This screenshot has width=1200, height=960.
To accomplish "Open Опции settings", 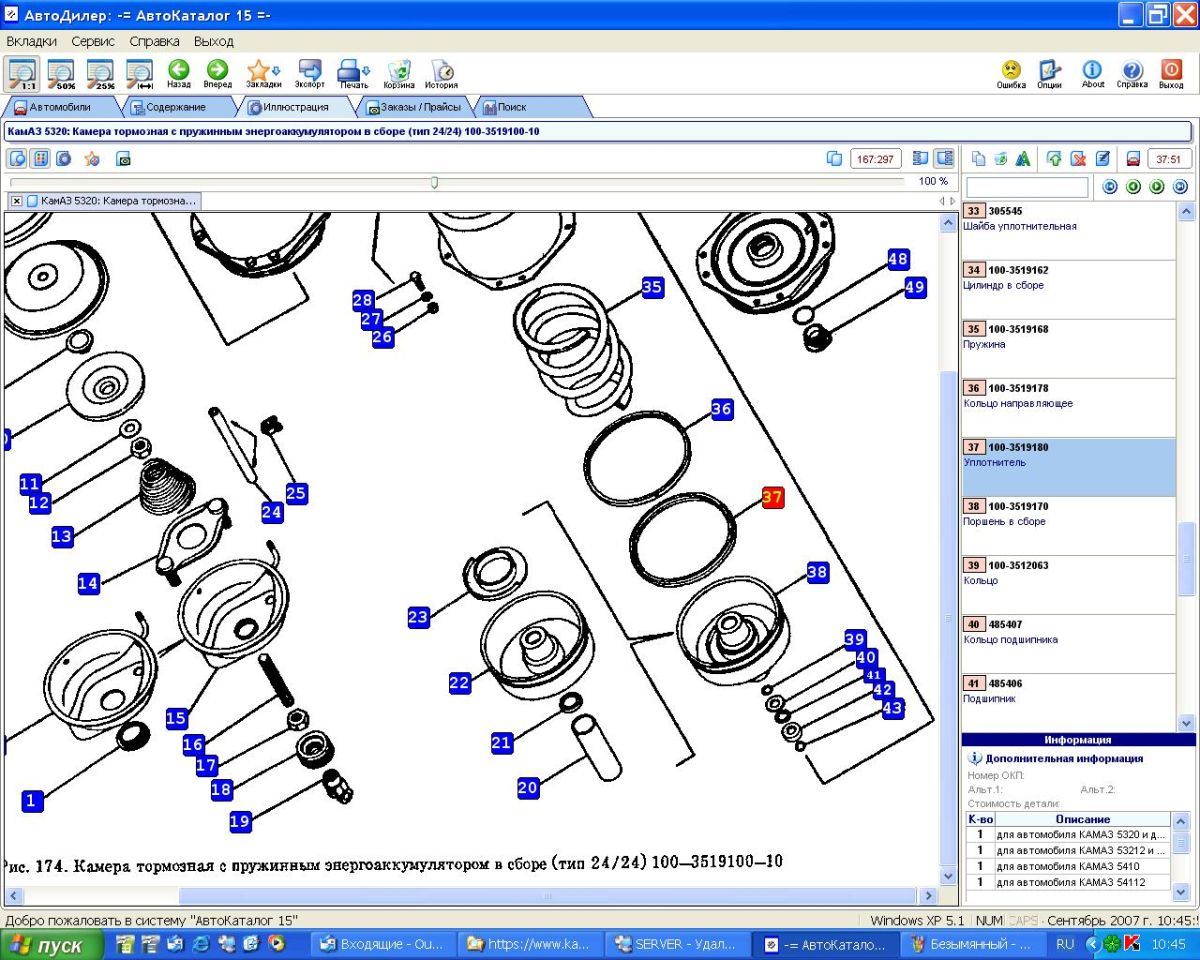I will pyautogui.click(x=1049, y=73).
